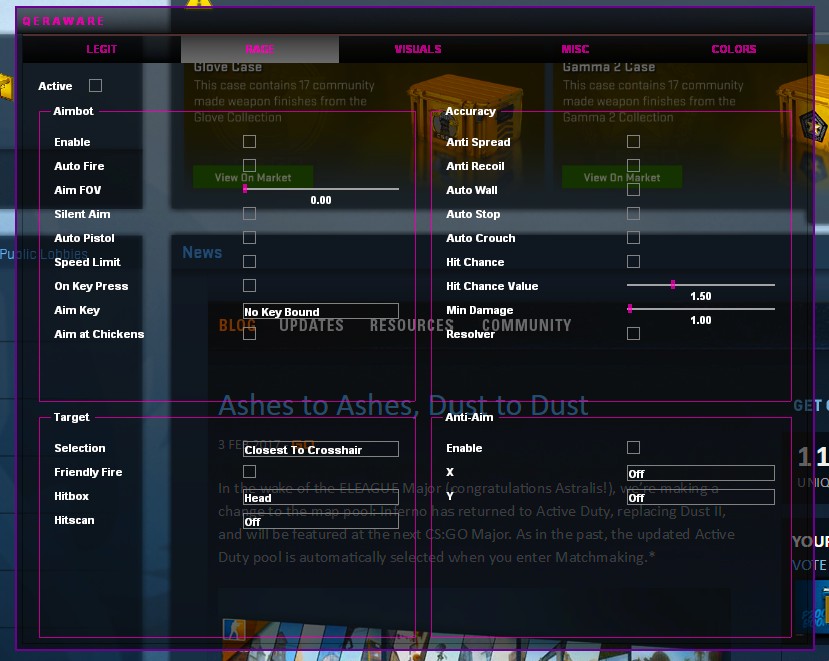Go to the VISUALS tab
Image resolution: width=829 pixels, height=661 pixels.
418,49
